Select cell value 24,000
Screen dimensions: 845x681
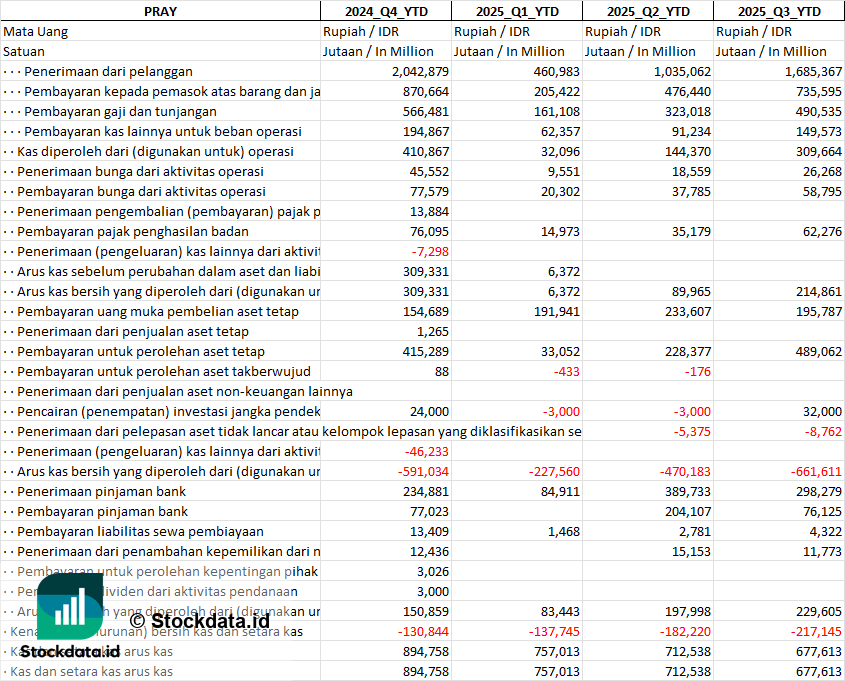pos(429,412)
